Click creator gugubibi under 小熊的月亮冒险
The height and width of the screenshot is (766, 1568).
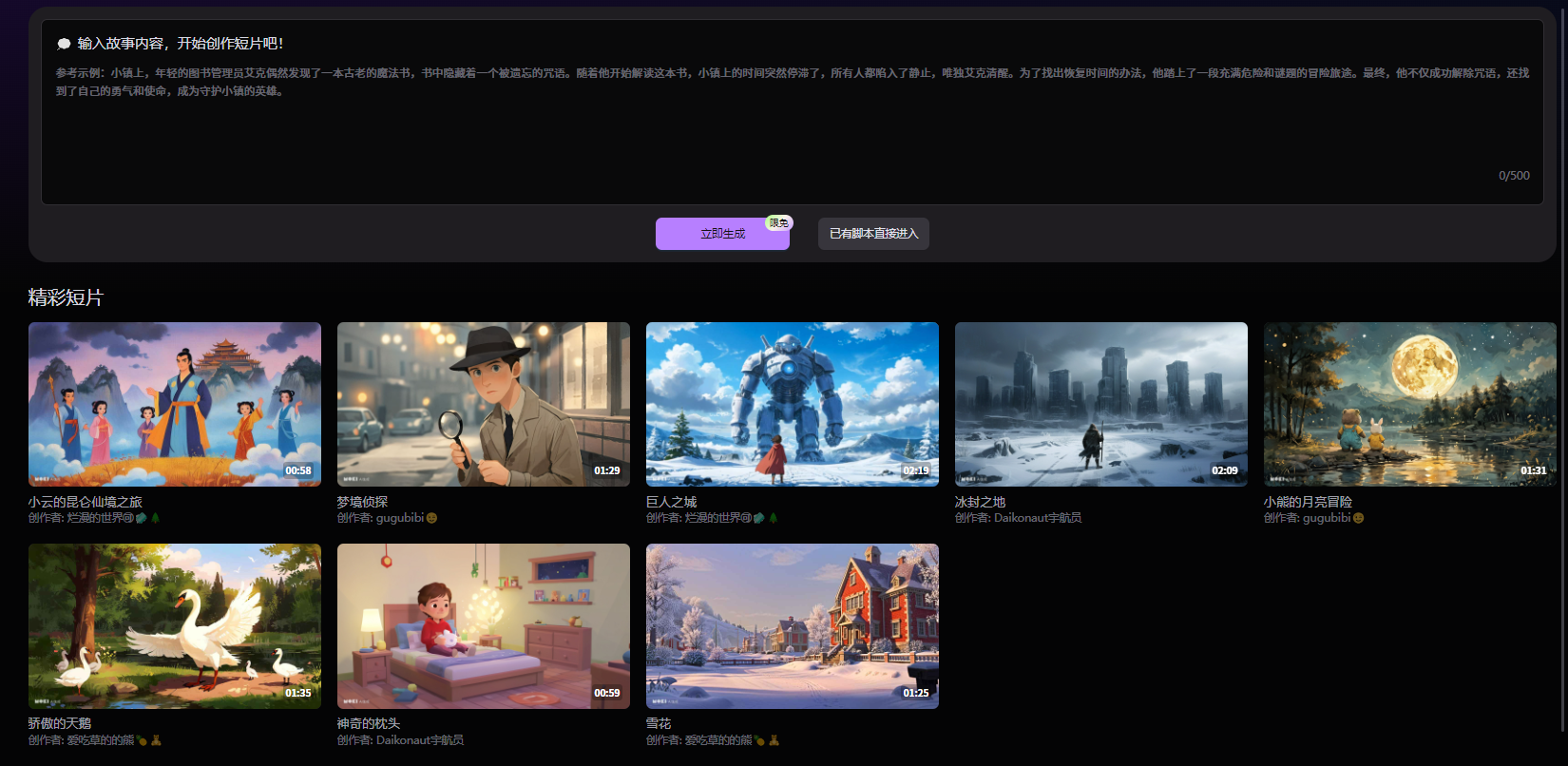(x=1326, y=518)
